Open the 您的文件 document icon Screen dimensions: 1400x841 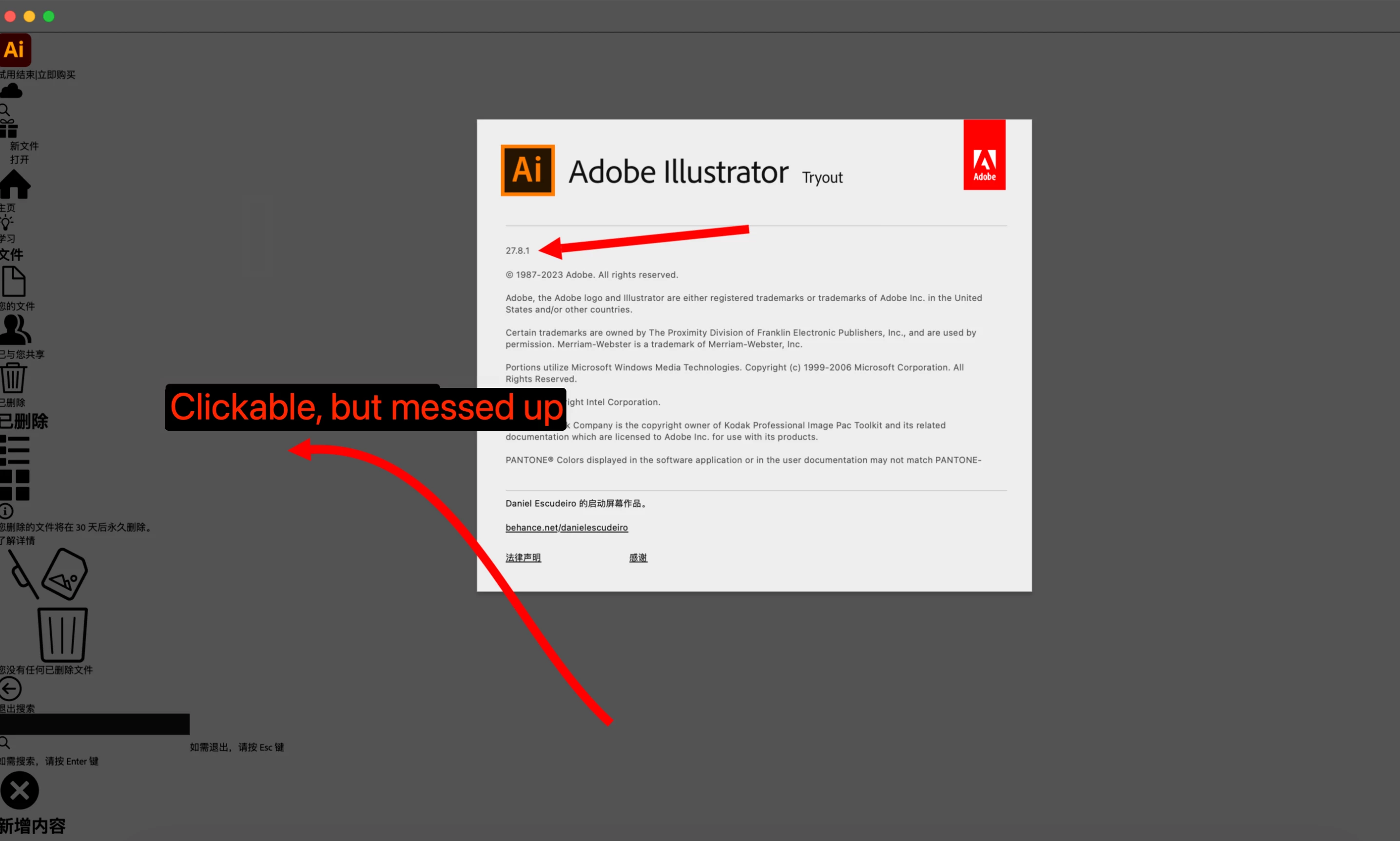(14, 282)
